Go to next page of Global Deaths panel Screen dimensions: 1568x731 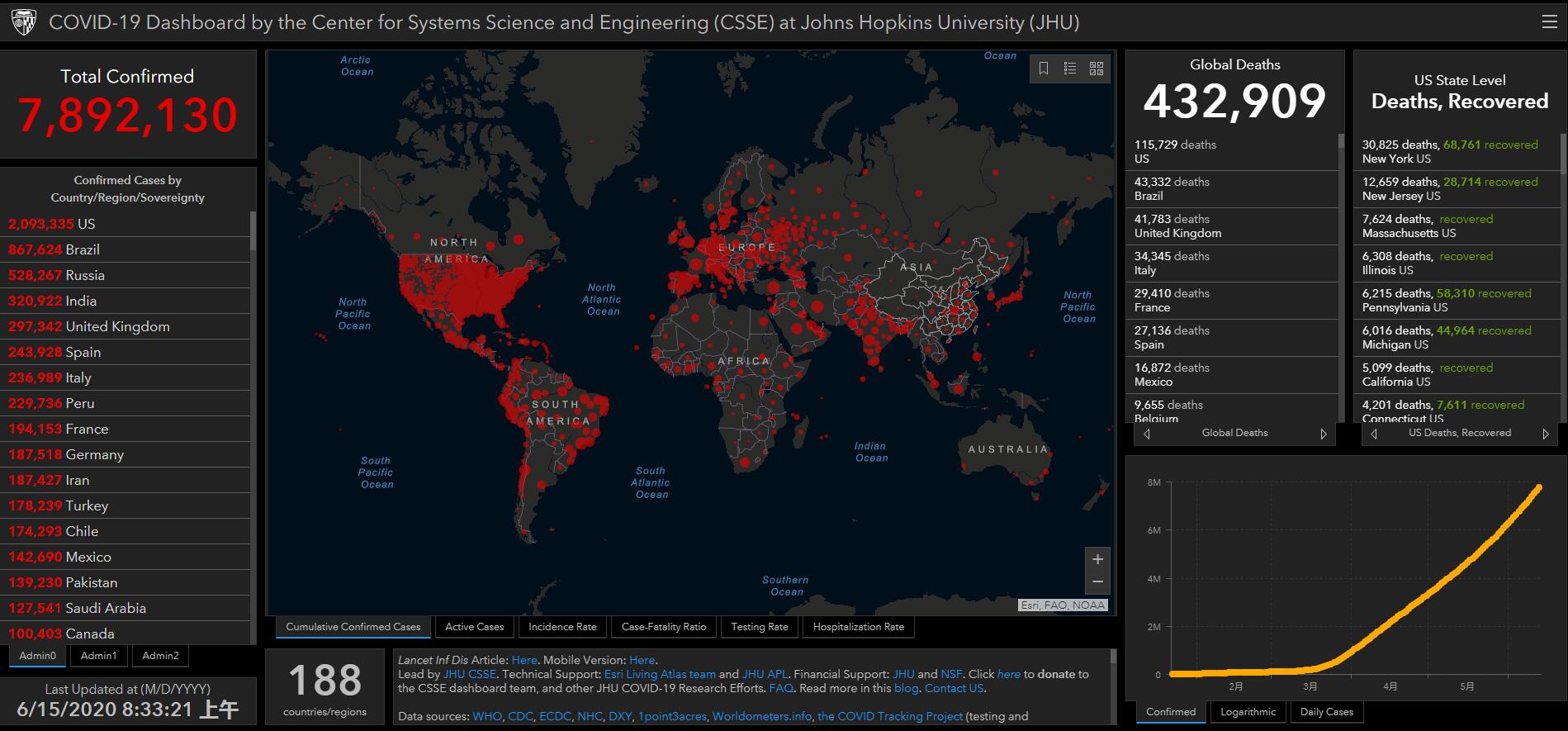1324,434
